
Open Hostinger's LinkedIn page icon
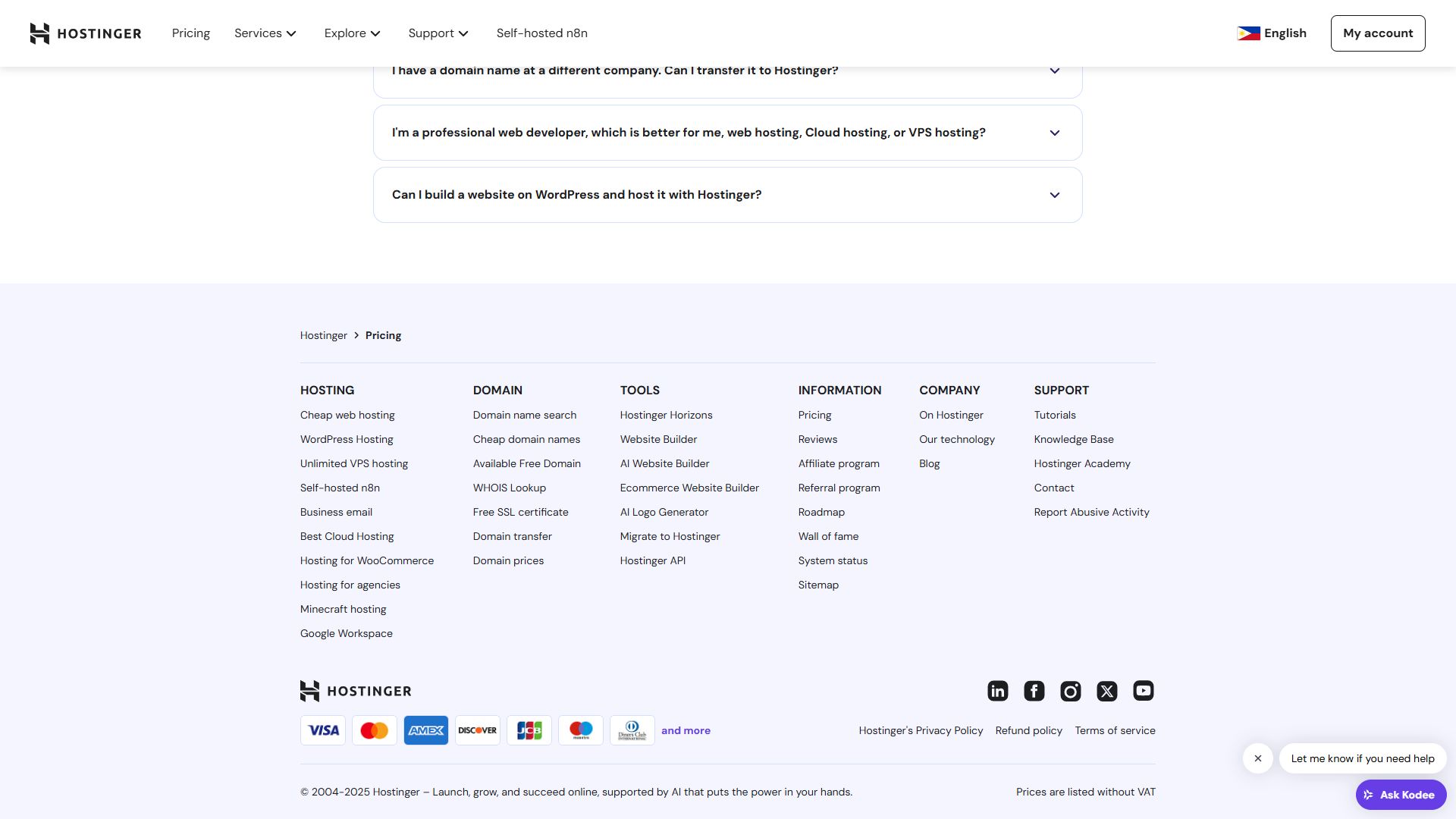click(x=997, y=691)
